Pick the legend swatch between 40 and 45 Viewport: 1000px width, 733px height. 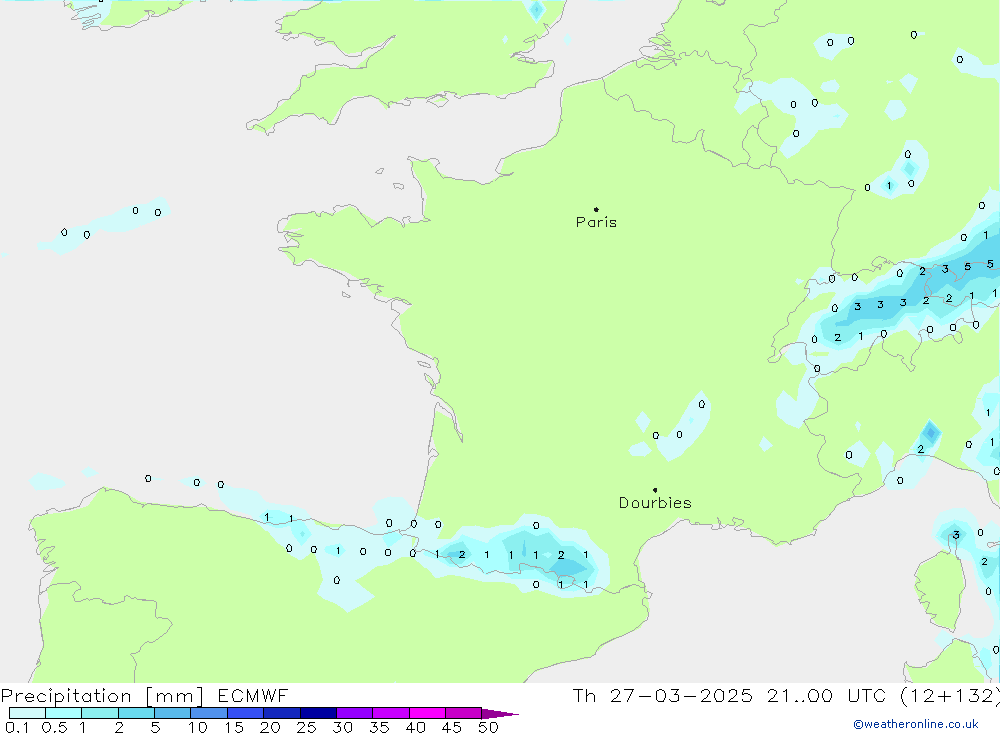pyautogui.click(x=427, y=713)
